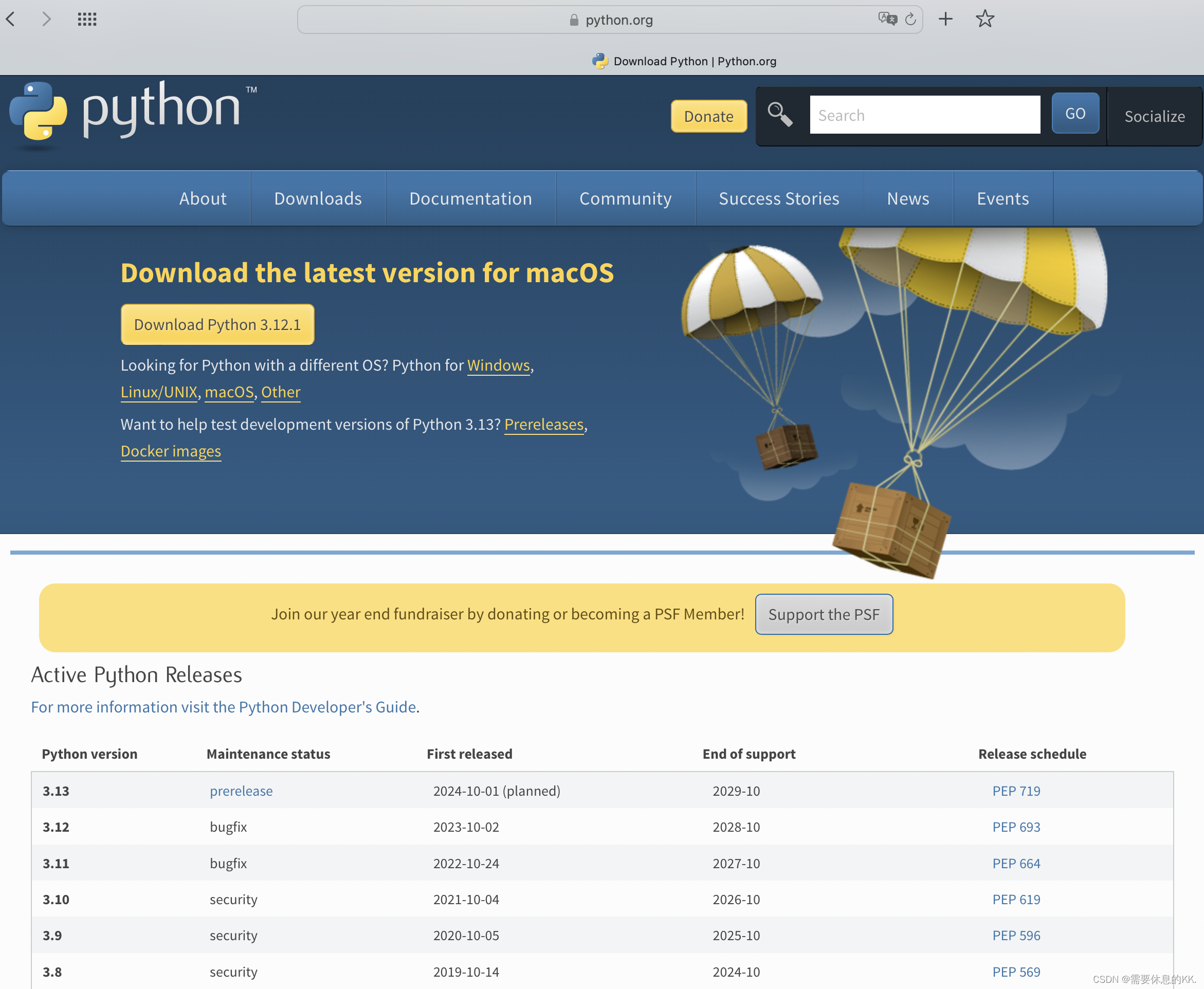Open the PEP 719 release schedule

pos(1016,791)
